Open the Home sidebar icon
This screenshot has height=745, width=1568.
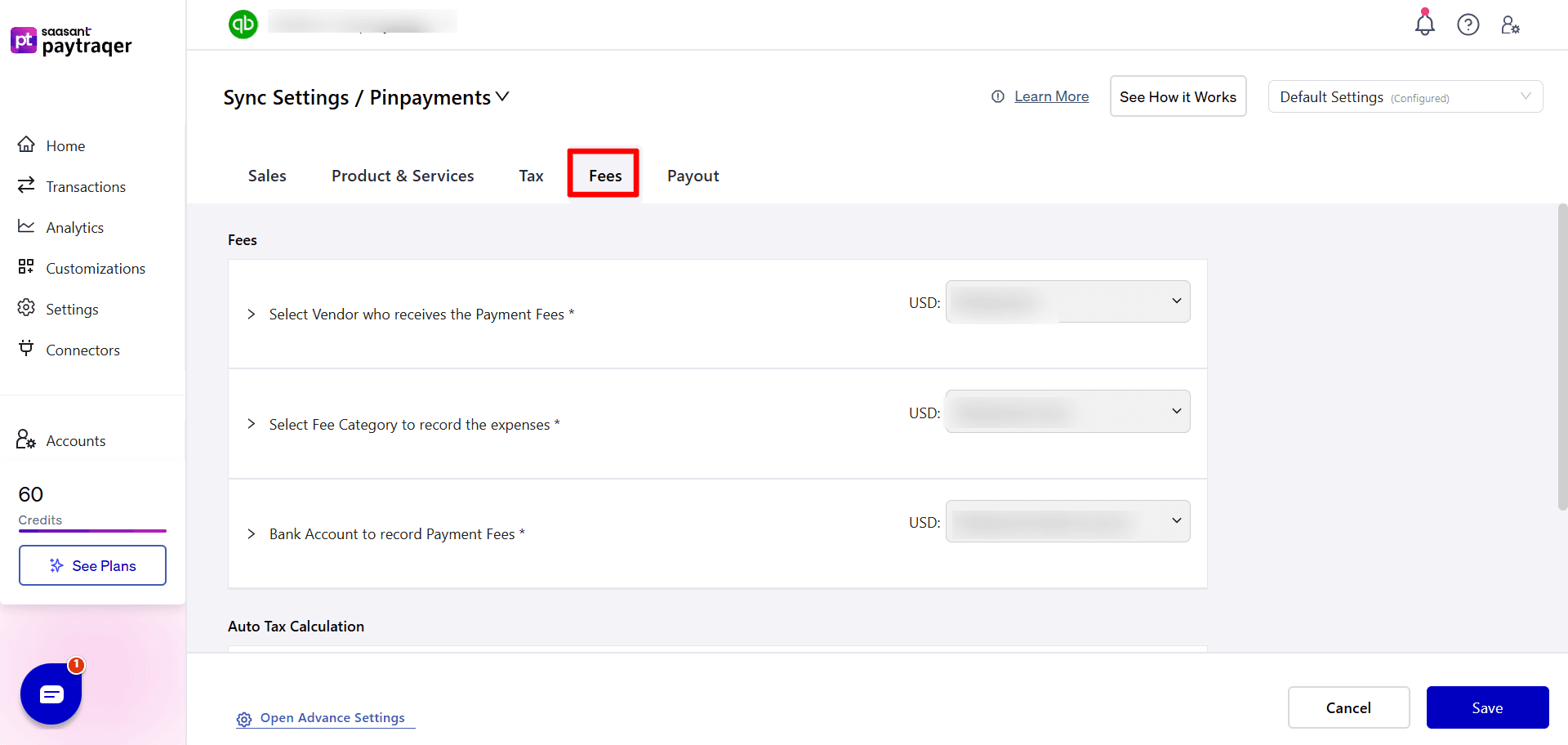coord(27,145)
